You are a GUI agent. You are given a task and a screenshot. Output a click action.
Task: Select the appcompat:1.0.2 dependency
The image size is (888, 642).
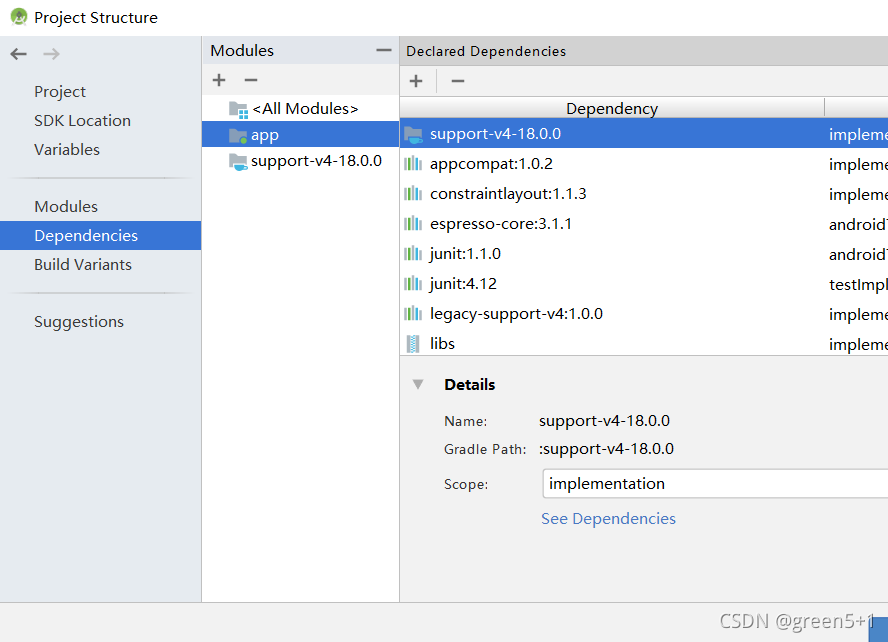tap(644, 164)
